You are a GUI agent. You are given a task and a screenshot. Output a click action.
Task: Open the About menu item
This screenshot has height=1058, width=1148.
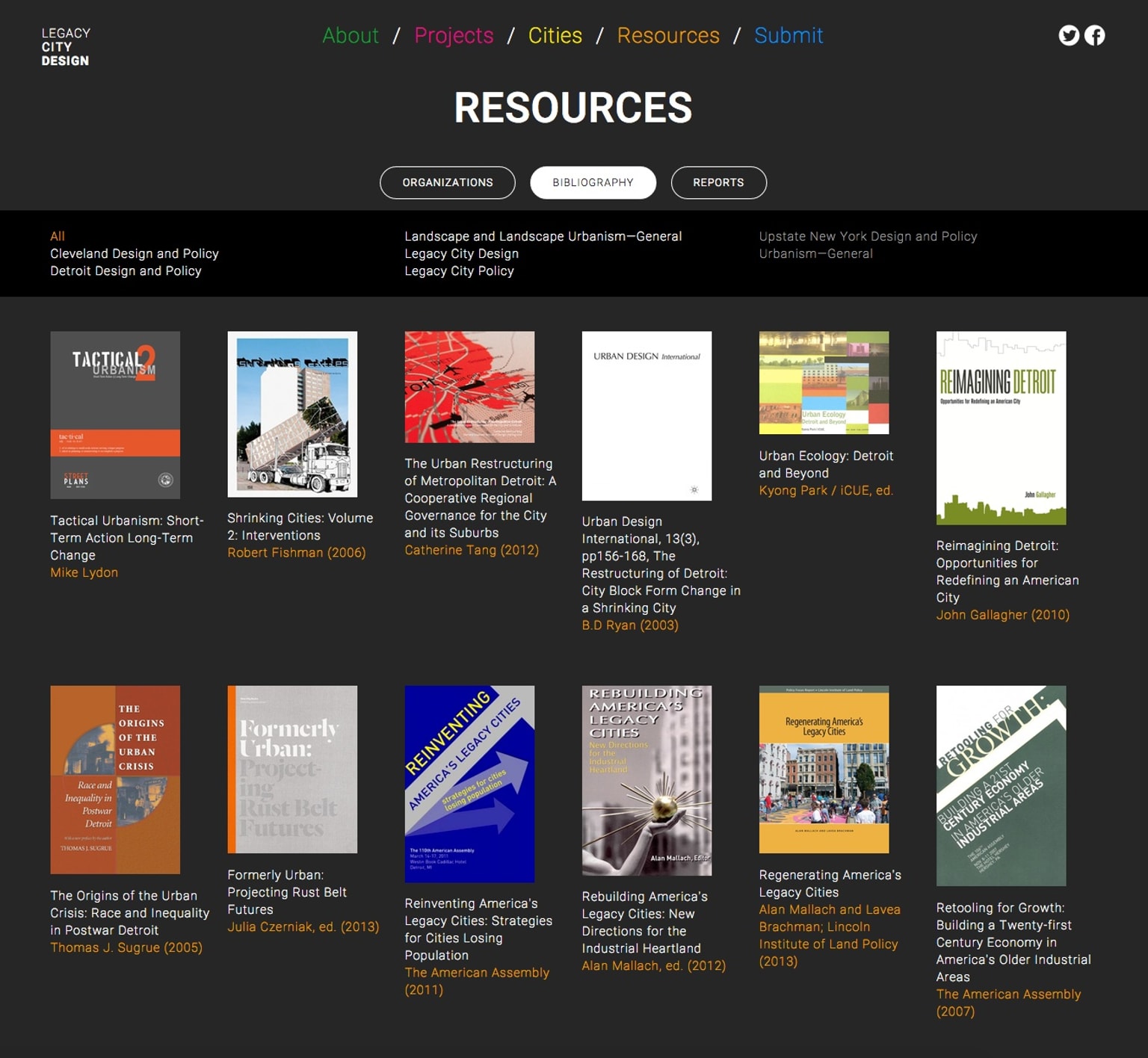click(350, 35)
